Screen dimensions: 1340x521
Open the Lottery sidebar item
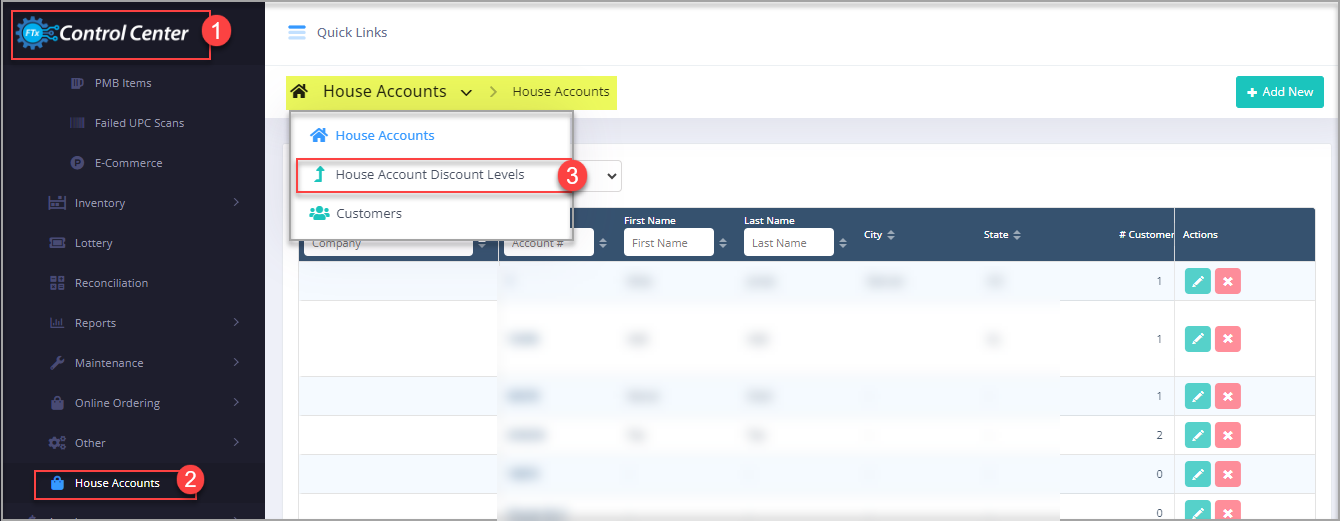click(x=93, y=243)
